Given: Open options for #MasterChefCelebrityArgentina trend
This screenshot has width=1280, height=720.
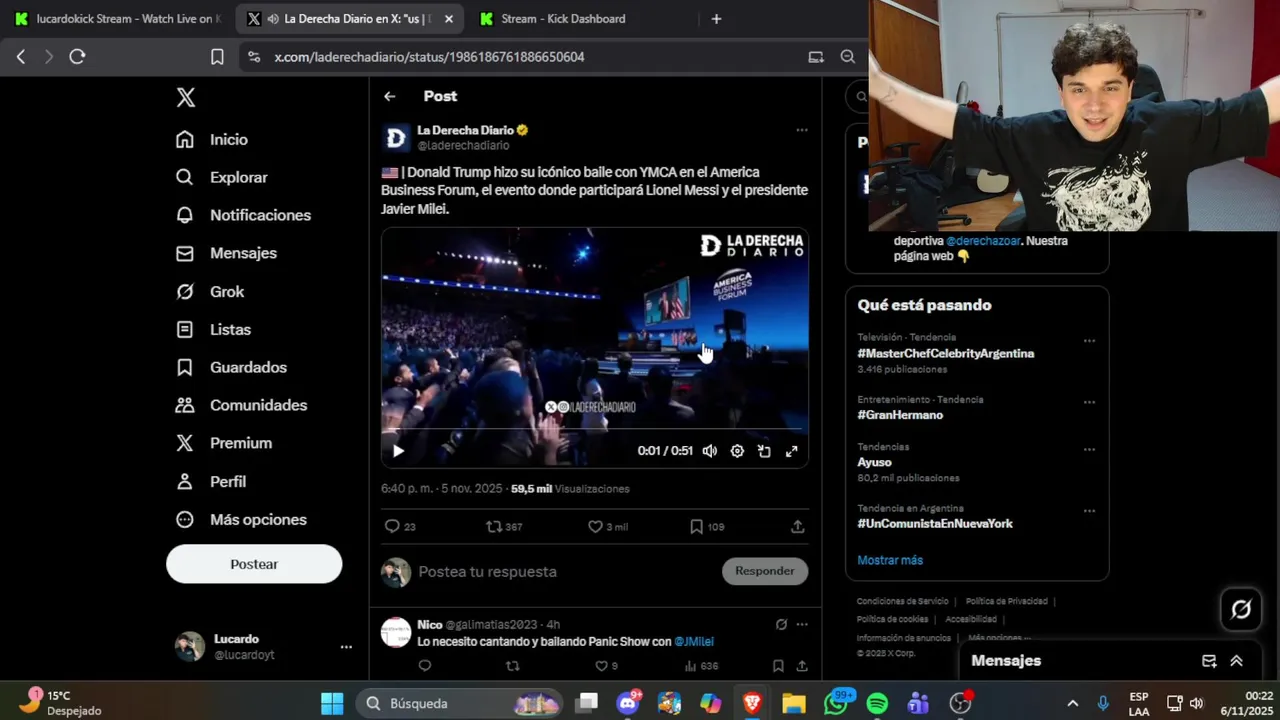Looking at the screenshot, I should (x=1089, y=341).
